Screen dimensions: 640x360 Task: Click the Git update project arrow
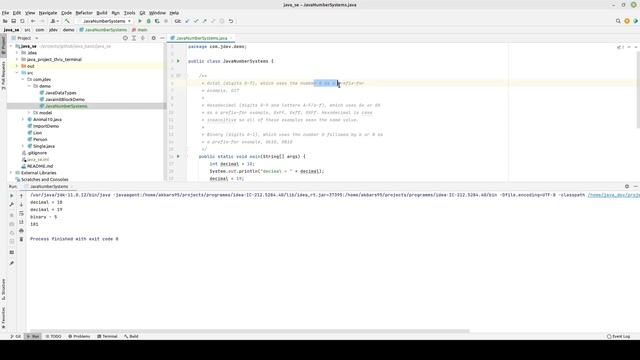coord(187,21)
